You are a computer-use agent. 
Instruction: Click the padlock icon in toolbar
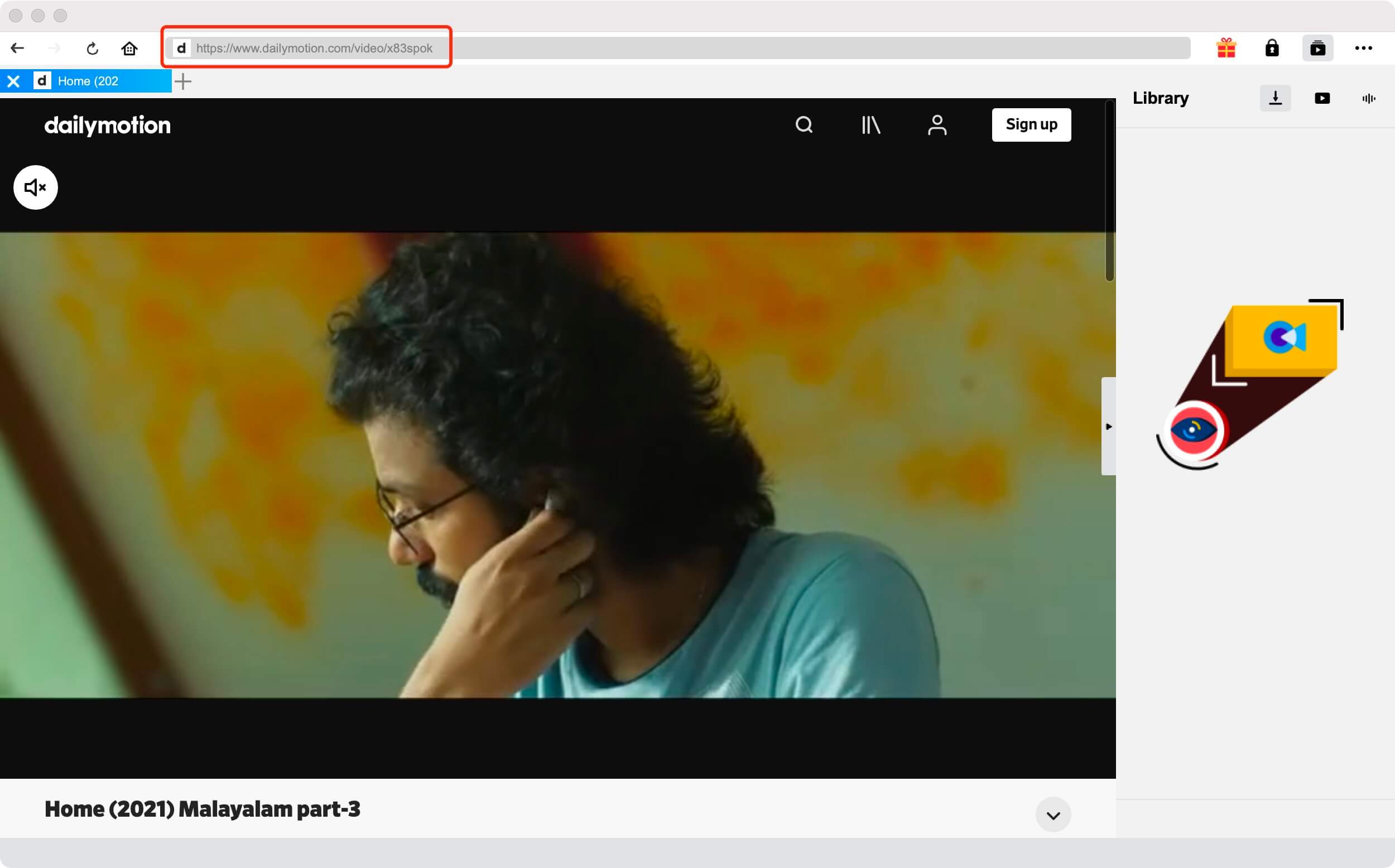1272,48
